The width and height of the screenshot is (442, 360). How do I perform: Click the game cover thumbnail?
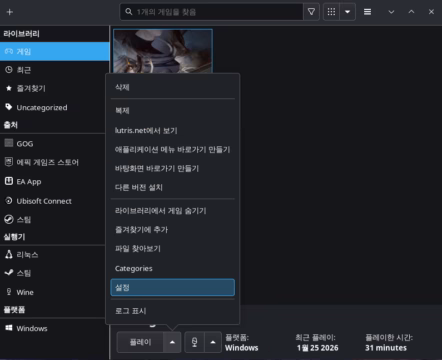[x=163, y=51]
